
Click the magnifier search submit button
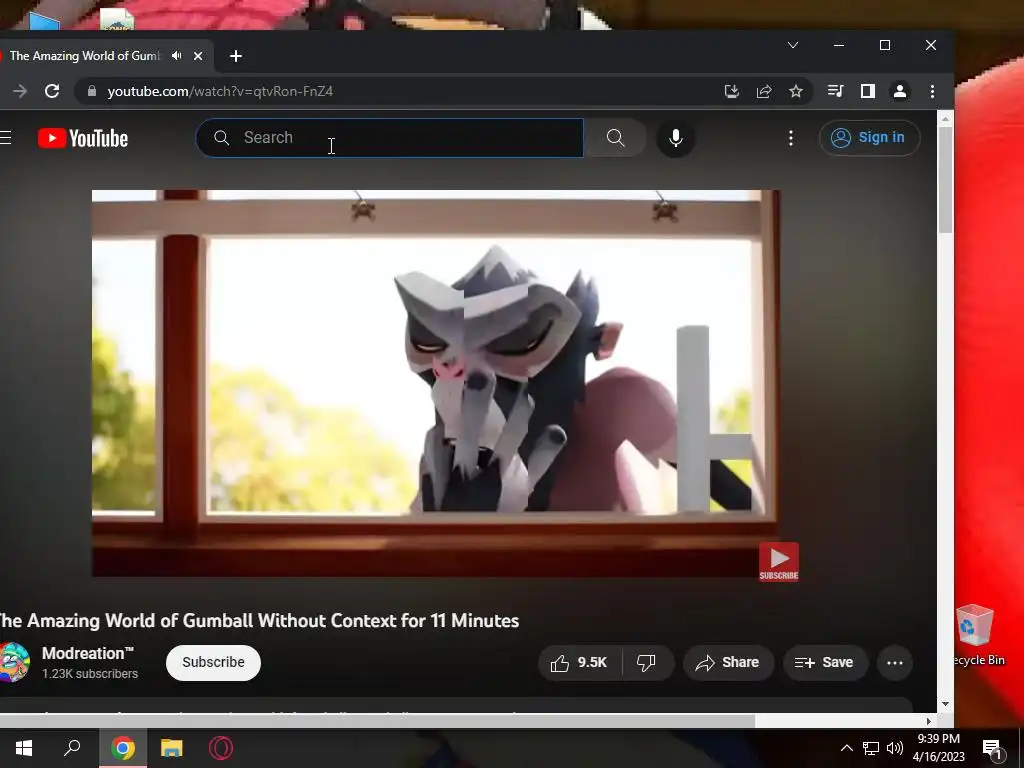pos(615,138)
